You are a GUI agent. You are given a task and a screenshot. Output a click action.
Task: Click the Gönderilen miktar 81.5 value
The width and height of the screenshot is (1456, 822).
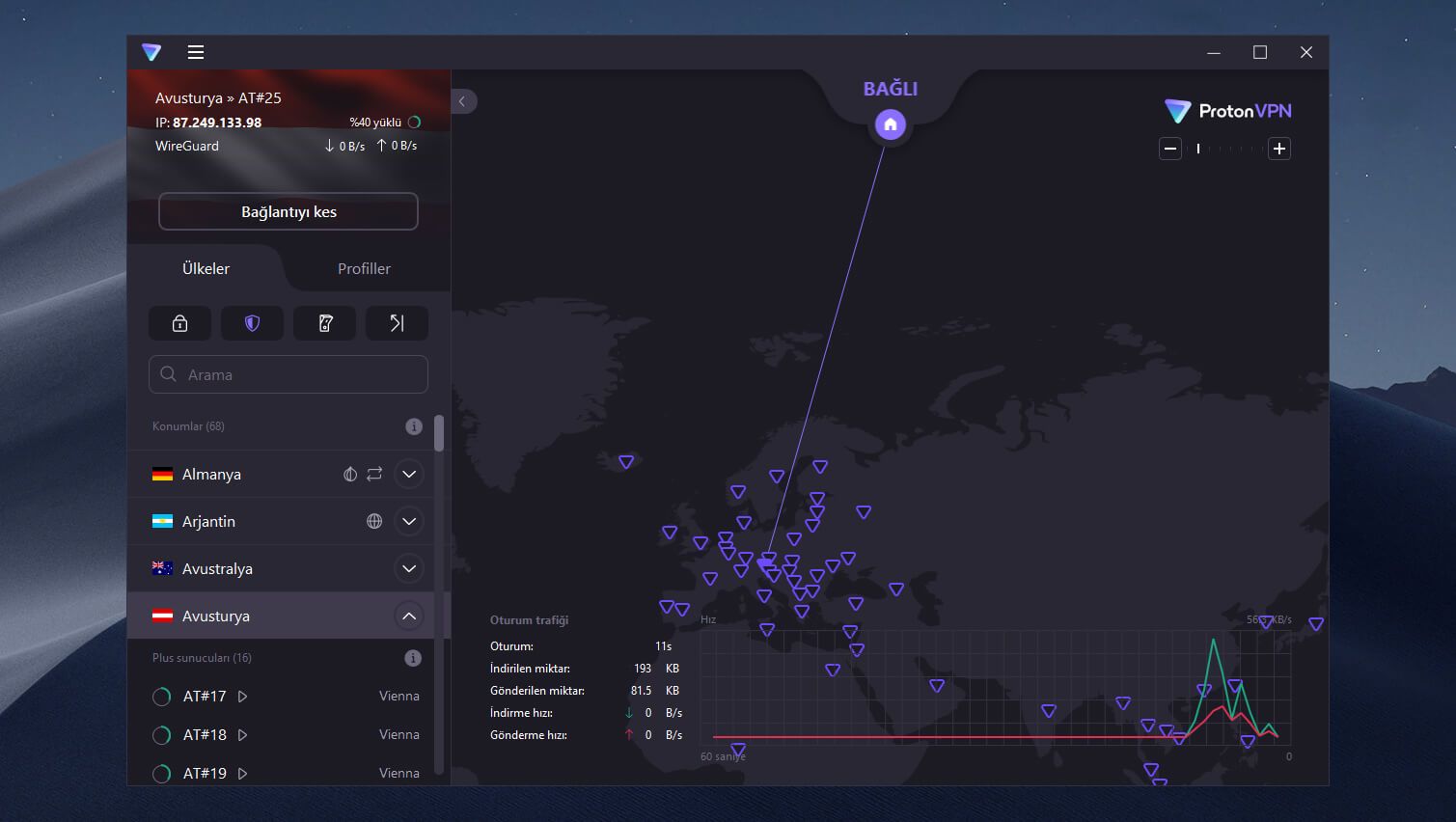(x=641, y=691)
